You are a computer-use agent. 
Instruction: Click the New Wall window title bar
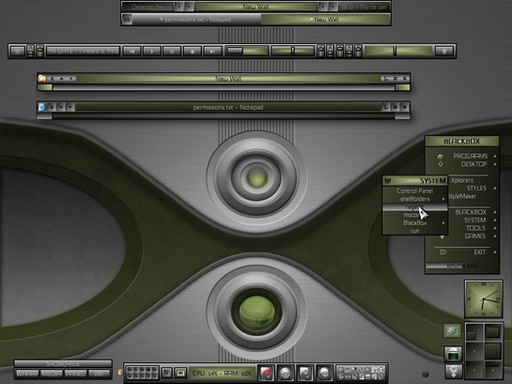(228, 79)
